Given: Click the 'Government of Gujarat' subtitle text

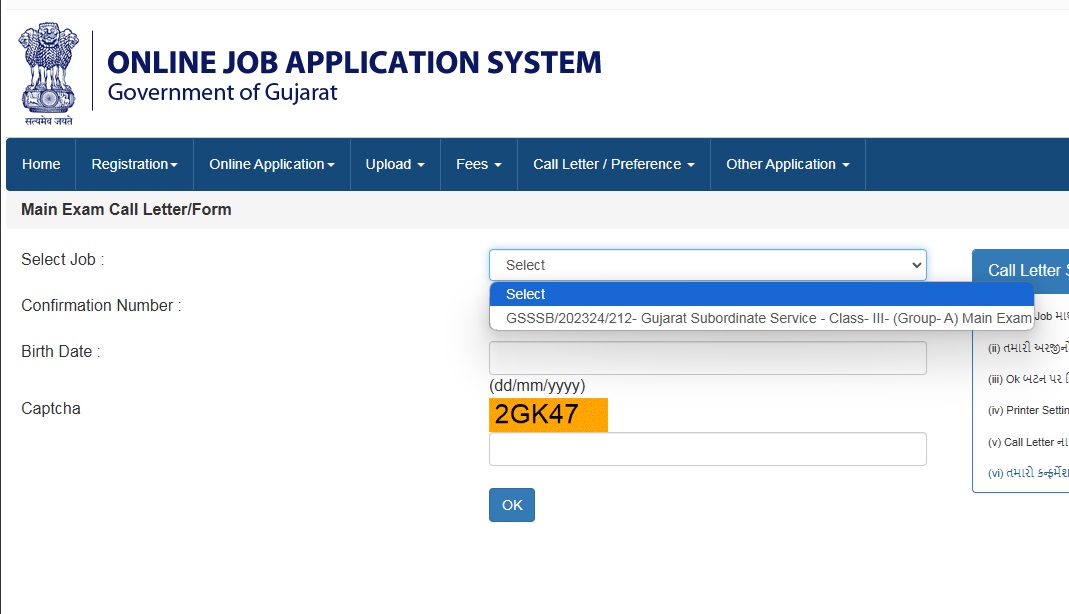Looking at the screenshot, I should (222, 92).
